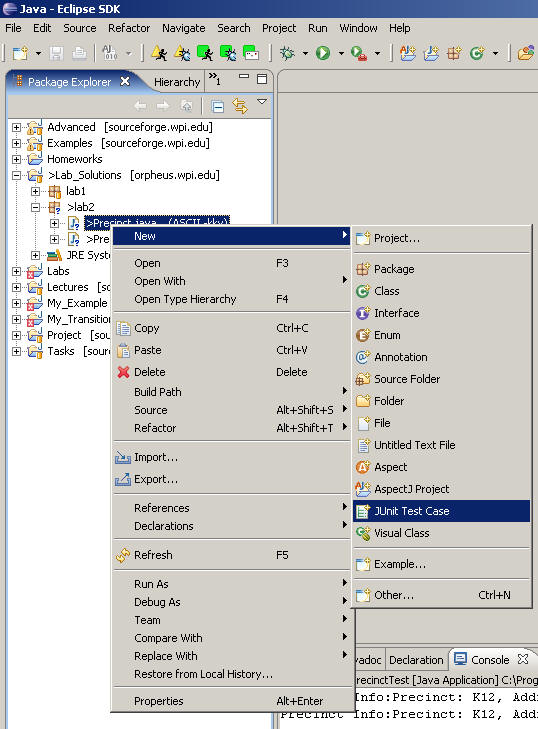
Task: Click the Visual Class icon in submenu
Action: pos(363,533)
